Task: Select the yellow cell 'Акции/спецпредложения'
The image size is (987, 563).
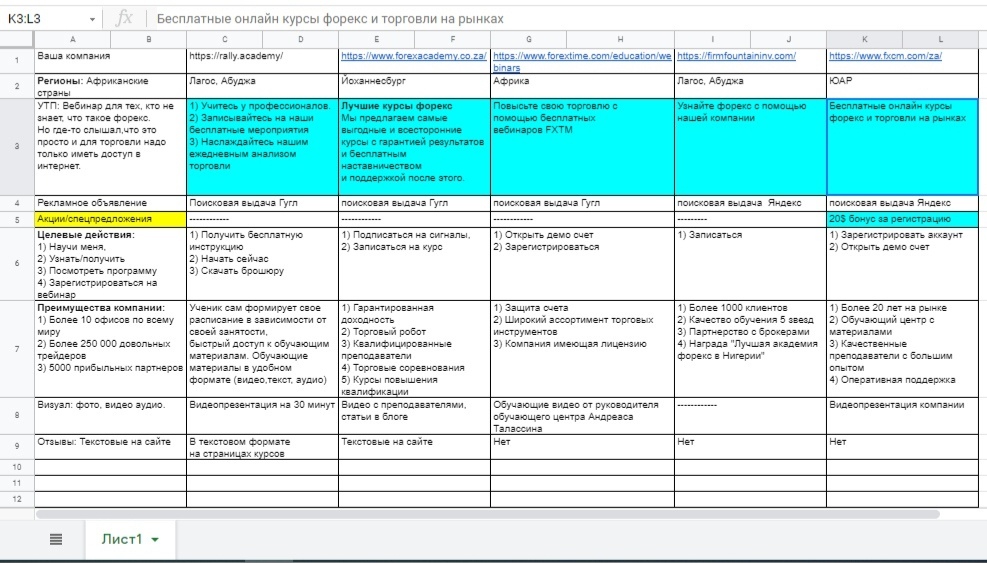Action: [x=110, y=219]
